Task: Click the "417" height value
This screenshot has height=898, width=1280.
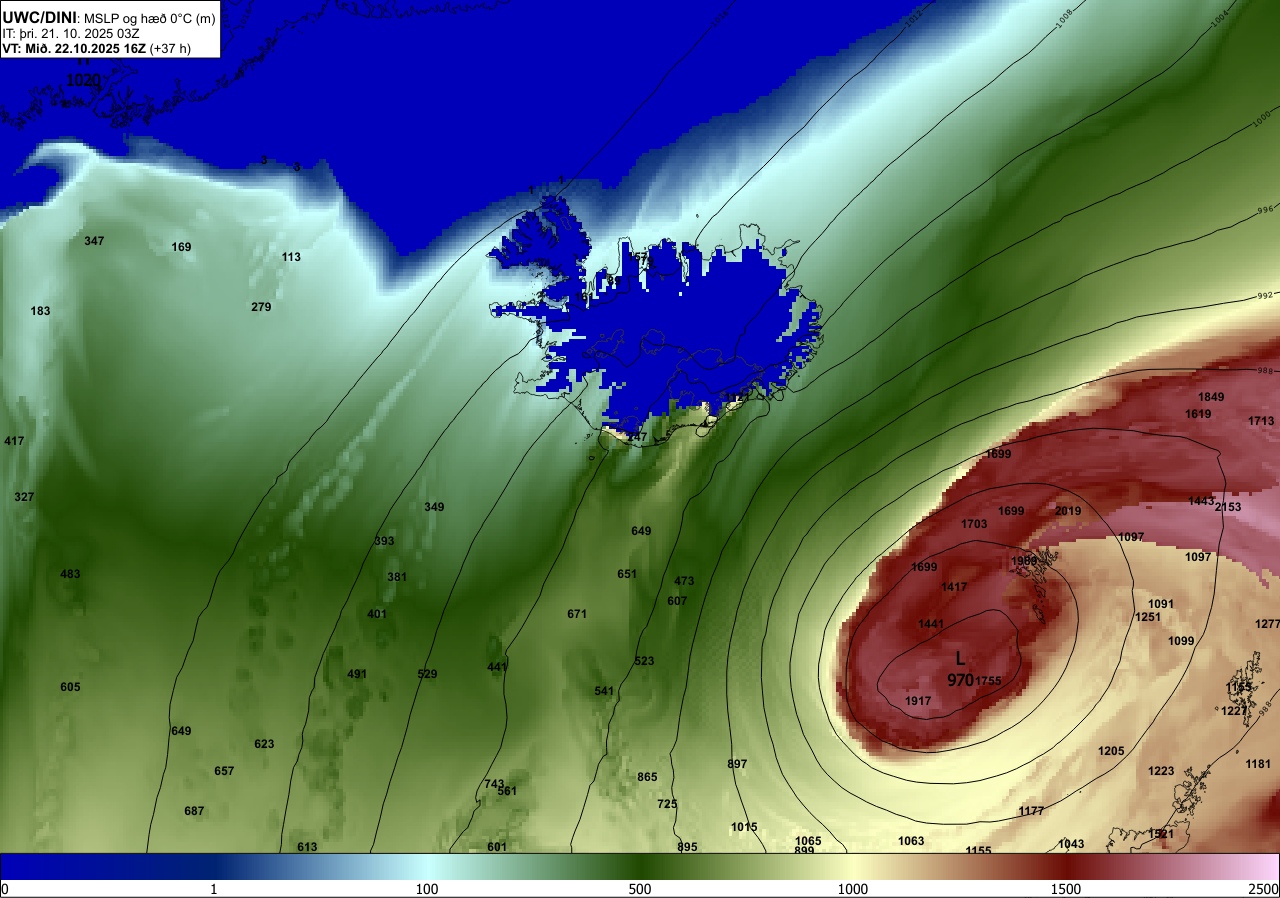Action: (14, 441)
